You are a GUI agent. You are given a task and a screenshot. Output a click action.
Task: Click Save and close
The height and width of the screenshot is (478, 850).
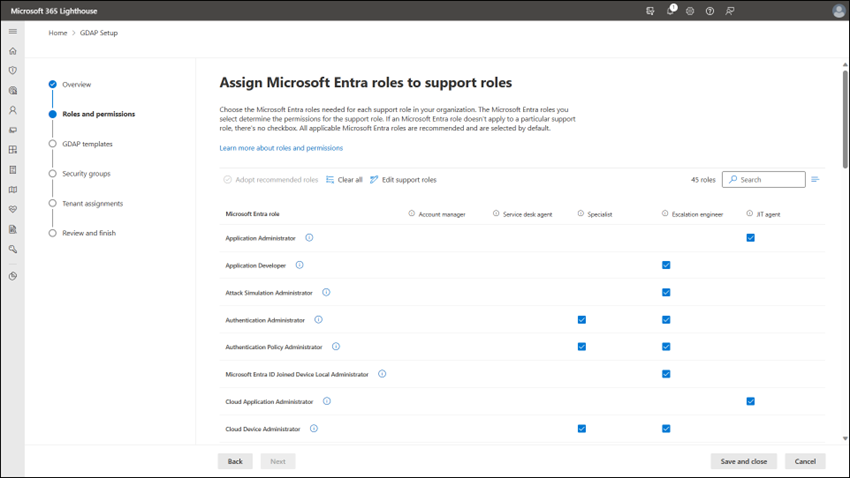click(x=744, y=461)
